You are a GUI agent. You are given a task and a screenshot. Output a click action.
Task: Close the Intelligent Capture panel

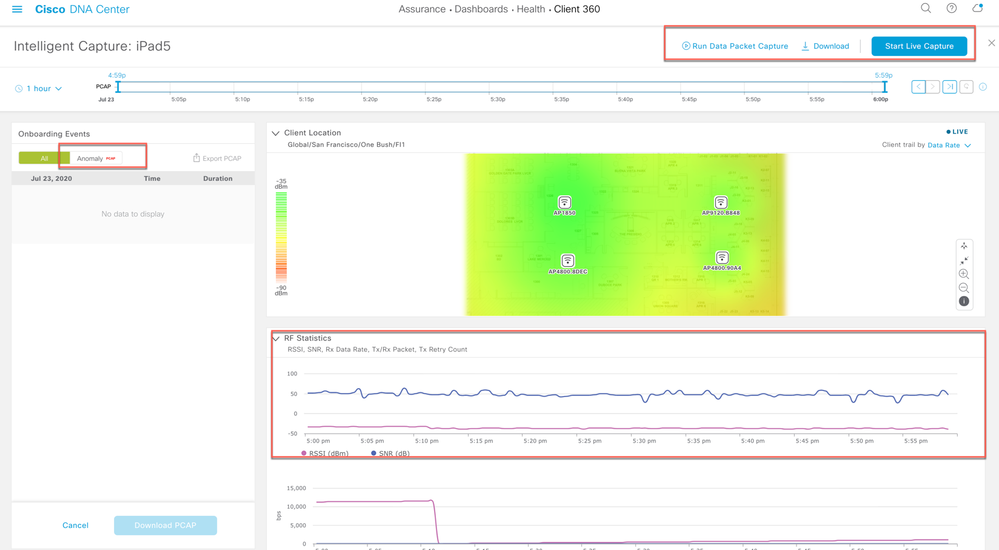pyautogui.click(x=991, y=43)
